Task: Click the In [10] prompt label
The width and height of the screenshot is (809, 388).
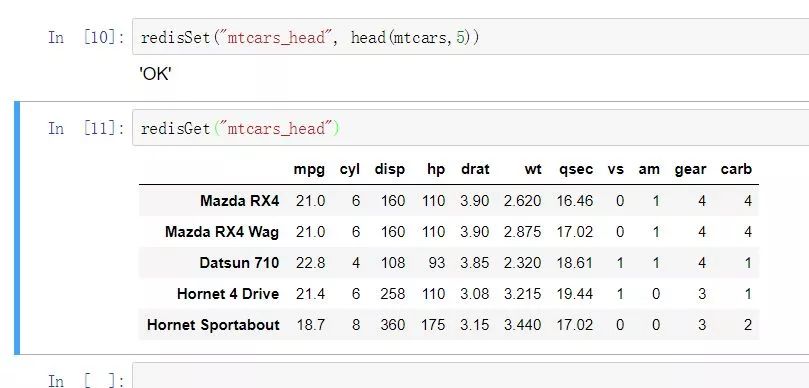Action: click(x=86, y=37)
